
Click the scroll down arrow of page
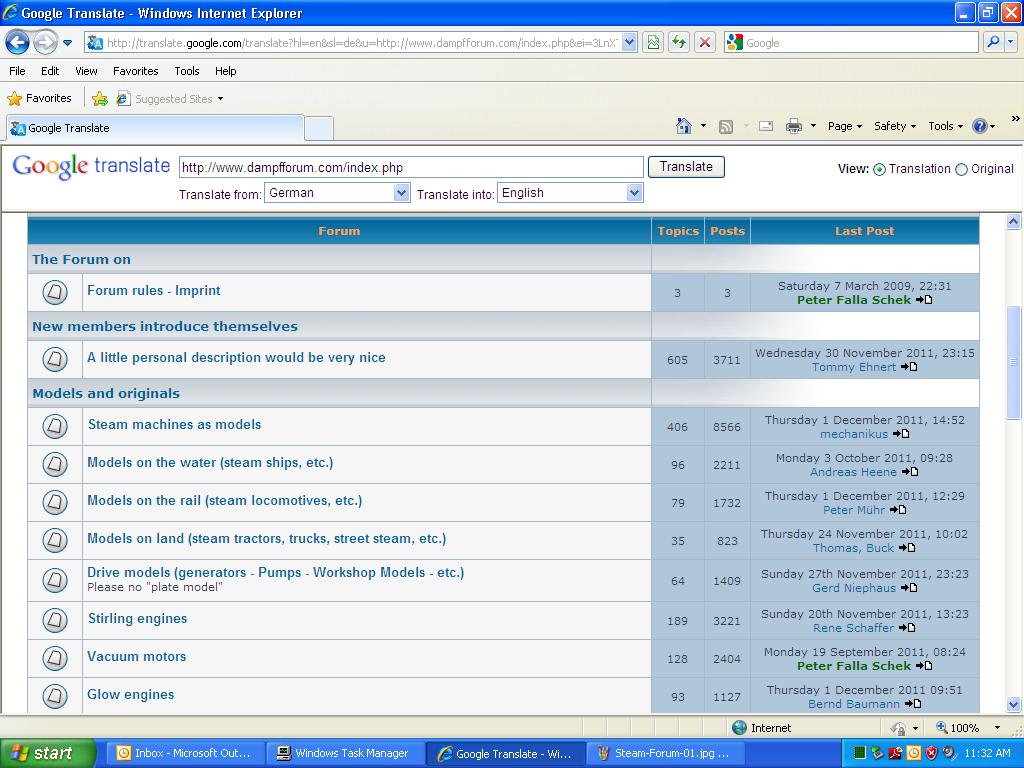click(x=1014, y=704)
